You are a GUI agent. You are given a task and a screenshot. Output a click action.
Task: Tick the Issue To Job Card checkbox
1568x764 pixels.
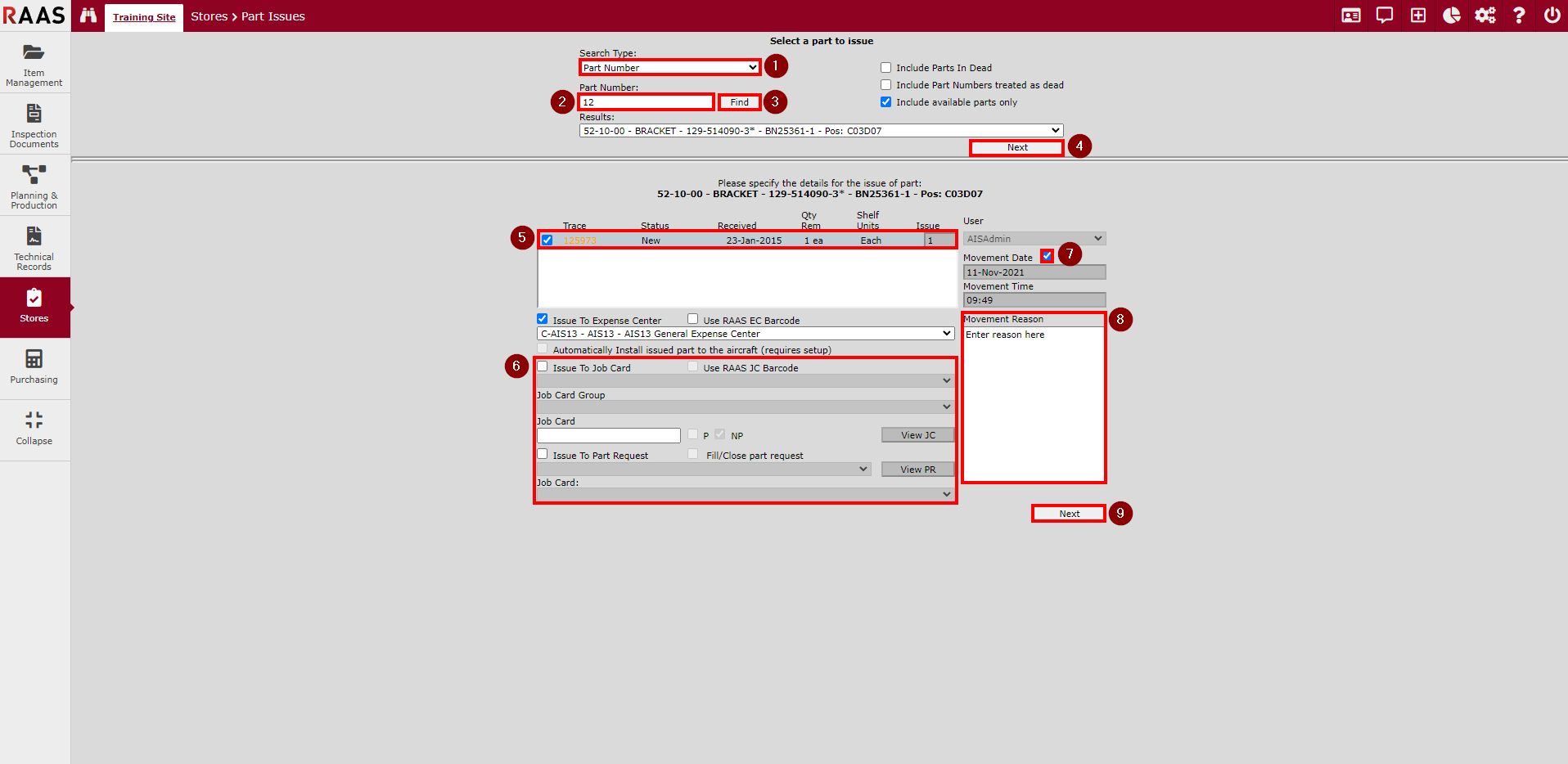[x=543, y=367]
